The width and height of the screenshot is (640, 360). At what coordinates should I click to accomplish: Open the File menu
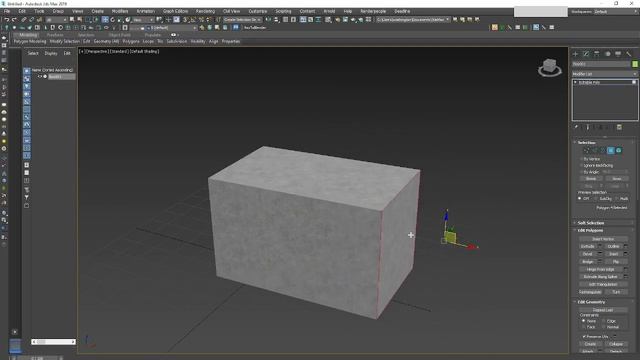pos(7,11)
